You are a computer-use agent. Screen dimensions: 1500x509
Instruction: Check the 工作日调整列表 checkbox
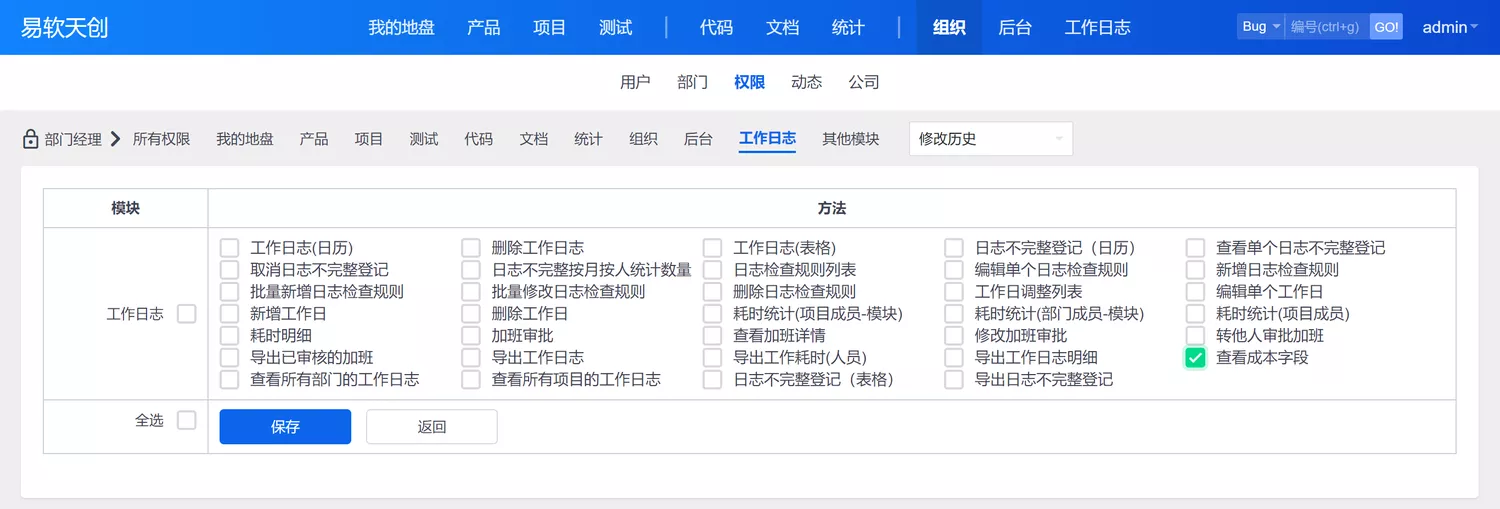pyautogui.click(x=954, y=292)
